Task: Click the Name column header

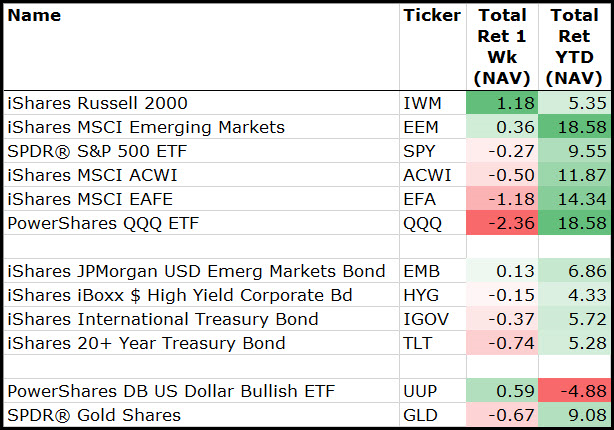Action: pyautogui.click(x=34, y=16)
